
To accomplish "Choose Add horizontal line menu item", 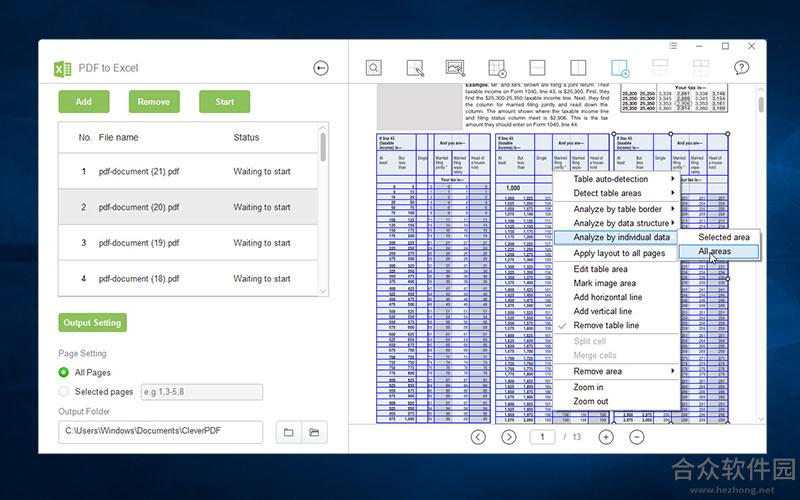I will pyautogui.click(x=616, y=297).
